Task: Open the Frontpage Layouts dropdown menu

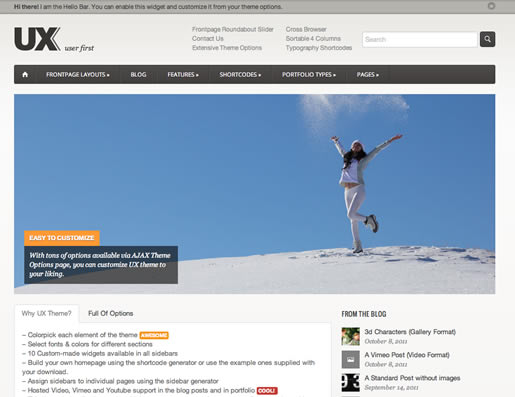Action: tap(78, 75)
